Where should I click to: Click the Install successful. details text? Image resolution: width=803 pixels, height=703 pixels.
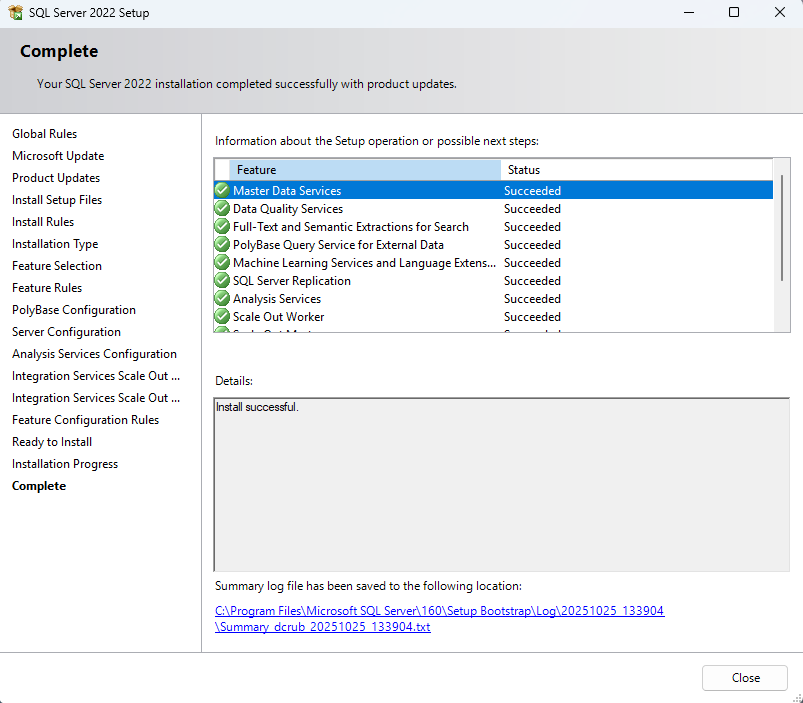tap(257, 407)
